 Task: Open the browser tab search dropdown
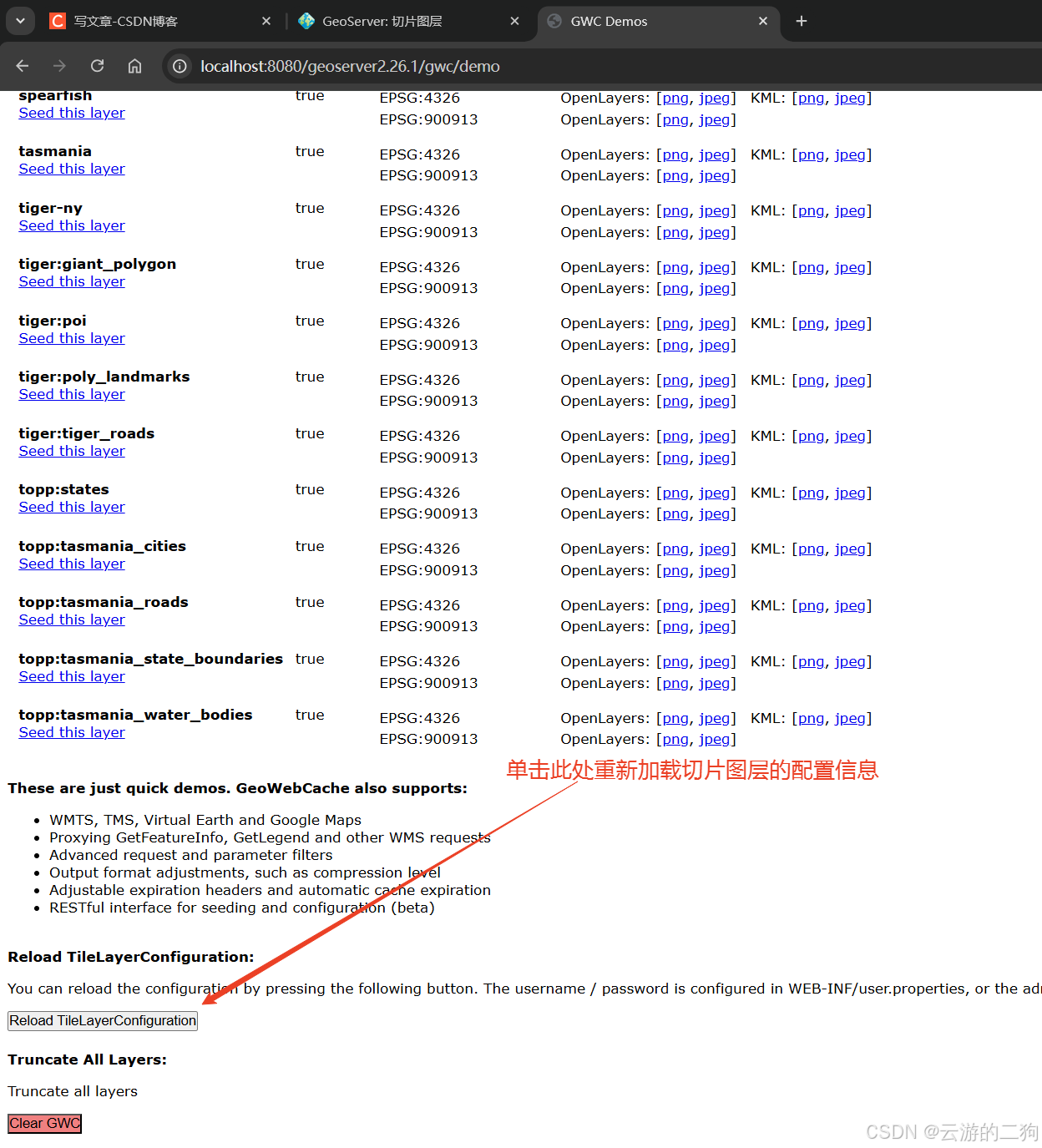tap(20, 21)
